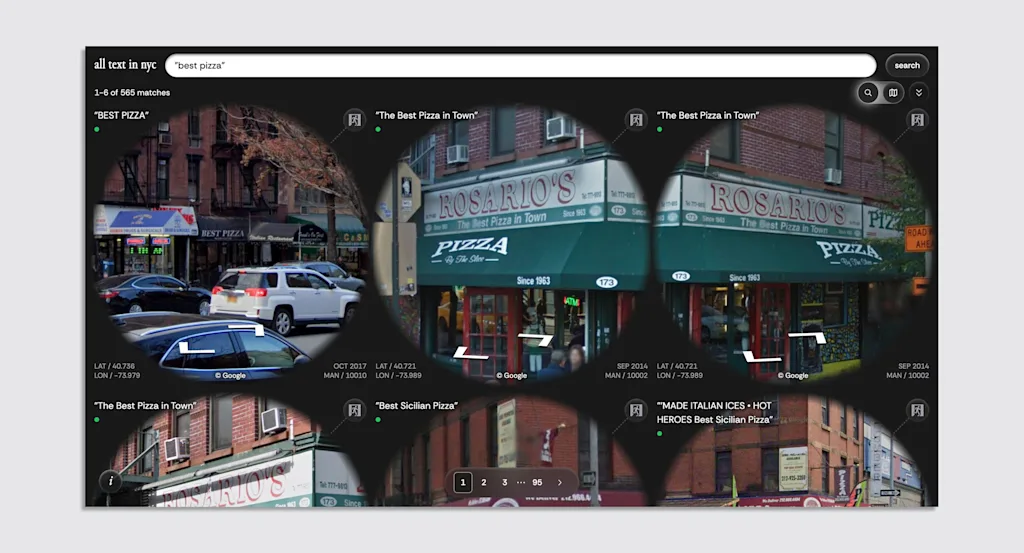This screenshot has width=1024, height=553.
Task: Click the "best pizza" search input field
Action: pyautogui.click(x=520, y=65)
